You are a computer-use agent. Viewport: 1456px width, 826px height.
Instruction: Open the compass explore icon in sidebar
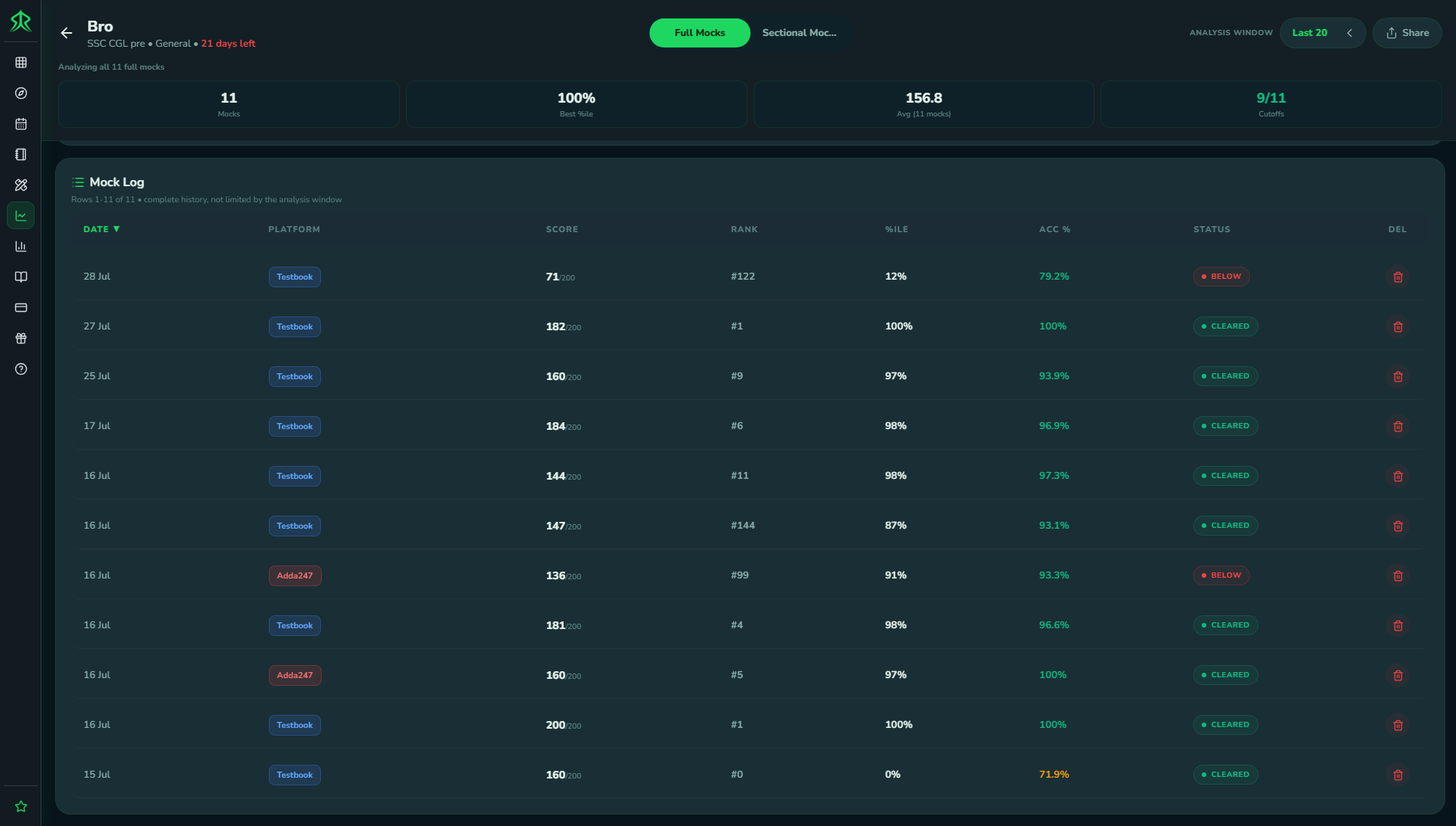pyautogui.click(x=21, y=93)
